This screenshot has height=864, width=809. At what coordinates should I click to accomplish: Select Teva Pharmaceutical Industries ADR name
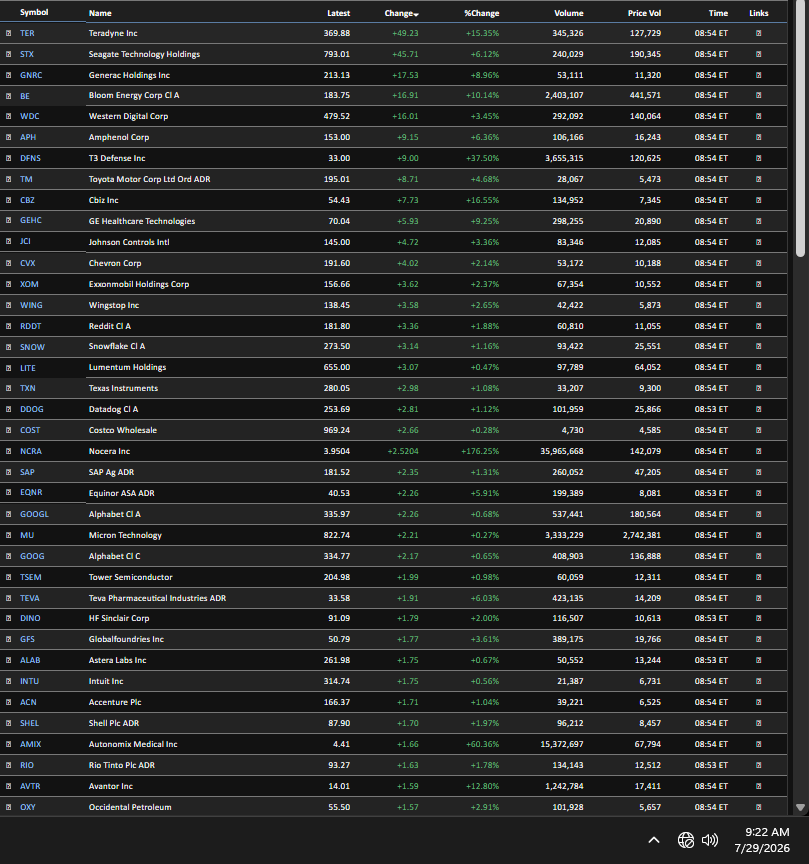coord(158,598)
